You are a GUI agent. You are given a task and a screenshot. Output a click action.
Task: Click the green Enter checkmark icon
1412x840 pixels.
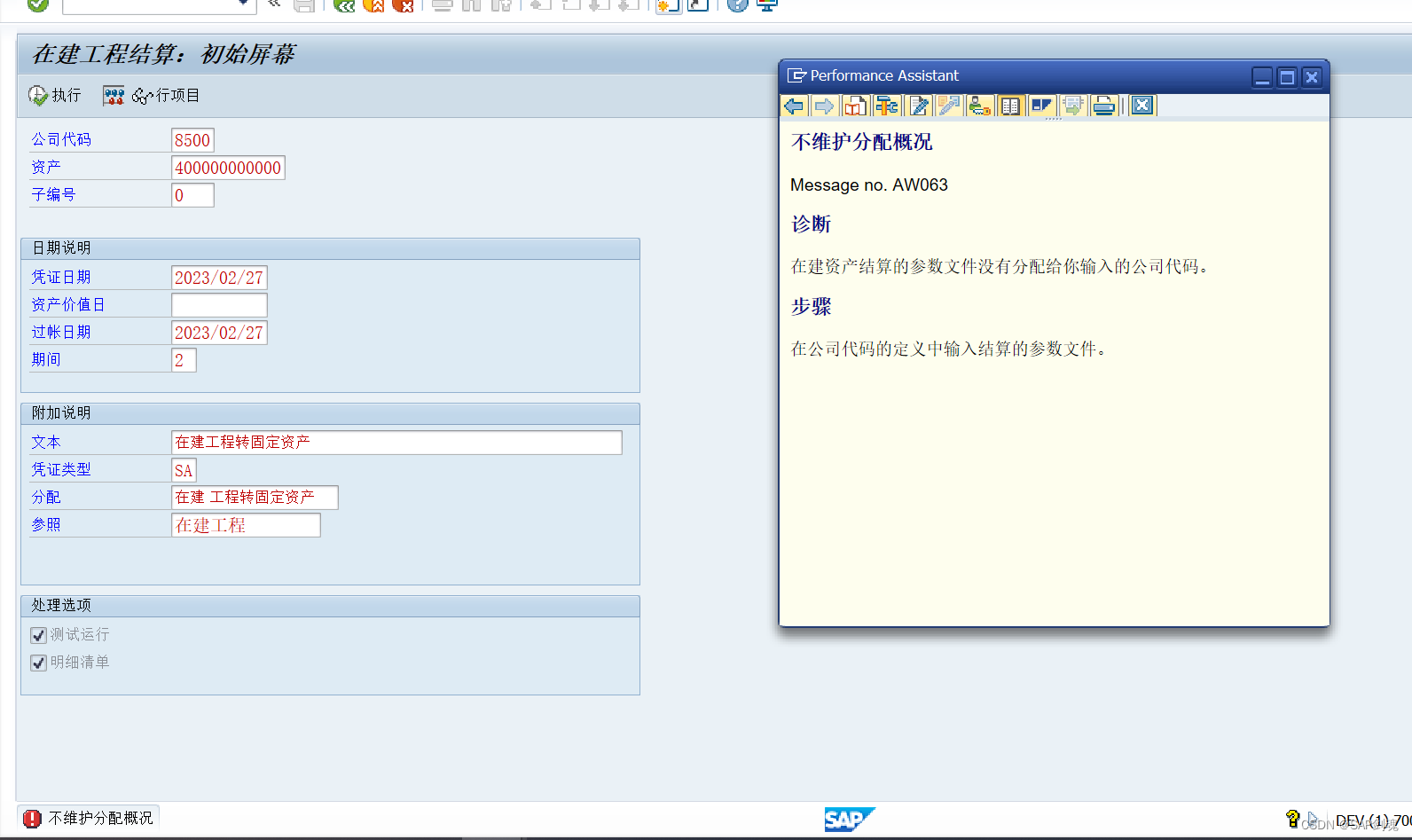37,4
